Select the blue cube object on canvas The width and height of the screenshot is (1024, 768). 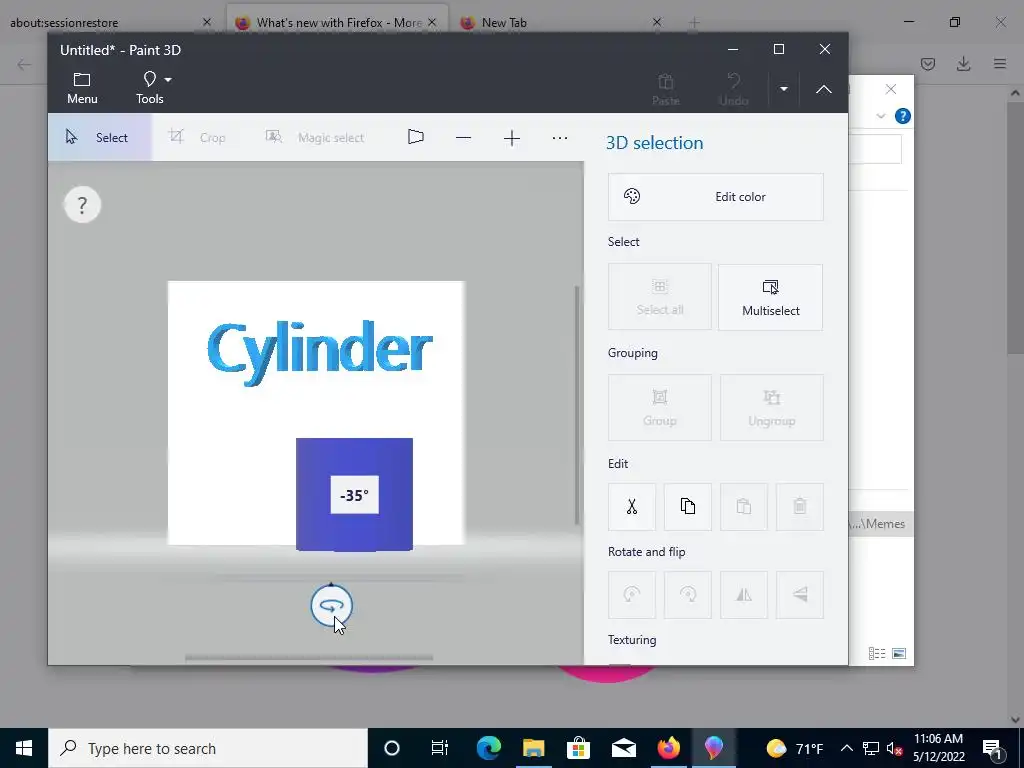pyautogui.click(x=354, y=494)
